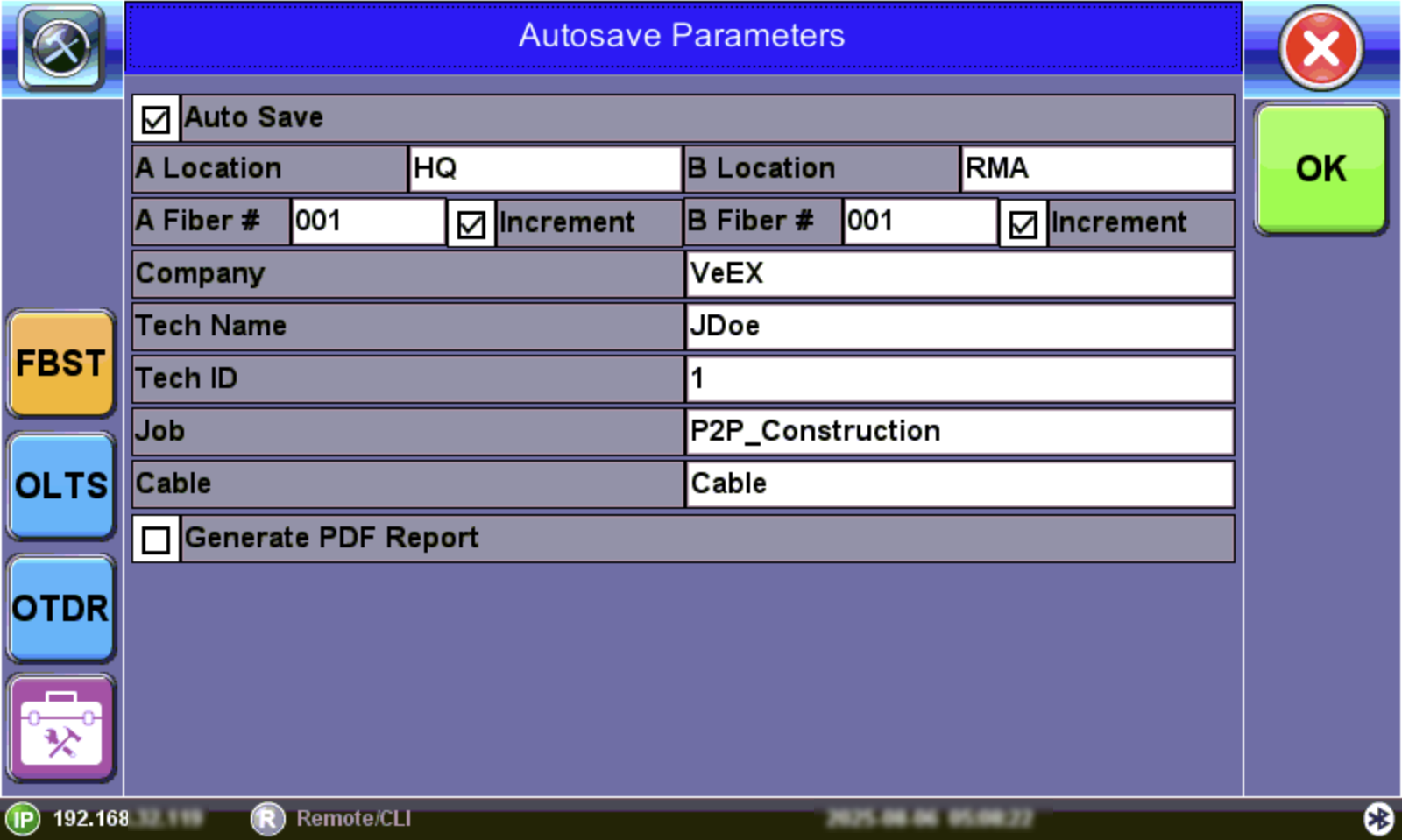Switch to the OLTS test mode
Screen dimensions: 1402x840
pos(60,486)
